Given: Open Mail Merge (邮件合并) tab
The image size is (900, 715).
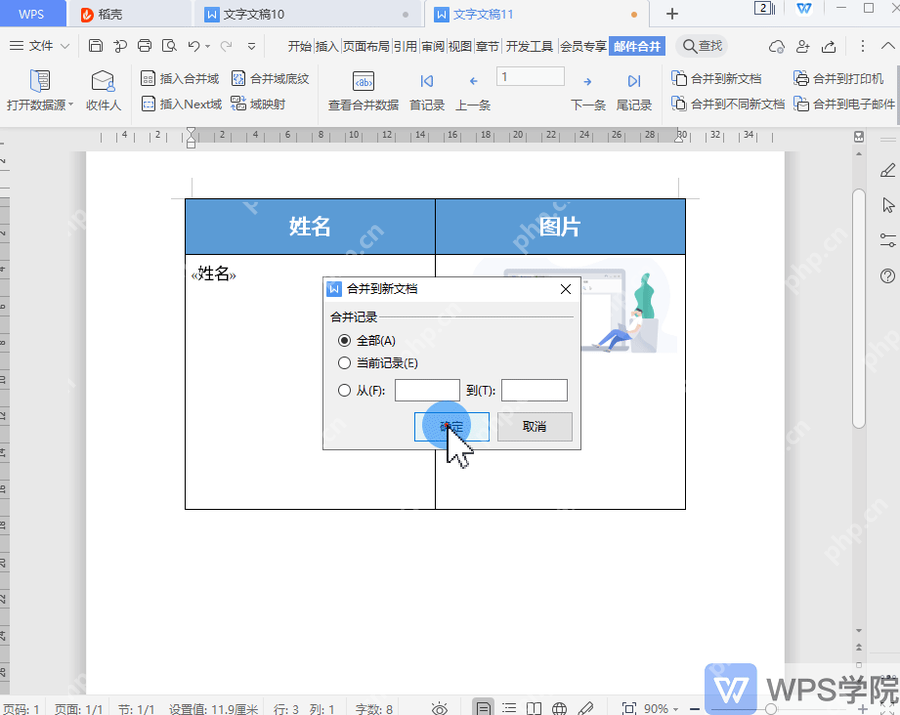Looking at the screenshot, I should click(637, 46).
